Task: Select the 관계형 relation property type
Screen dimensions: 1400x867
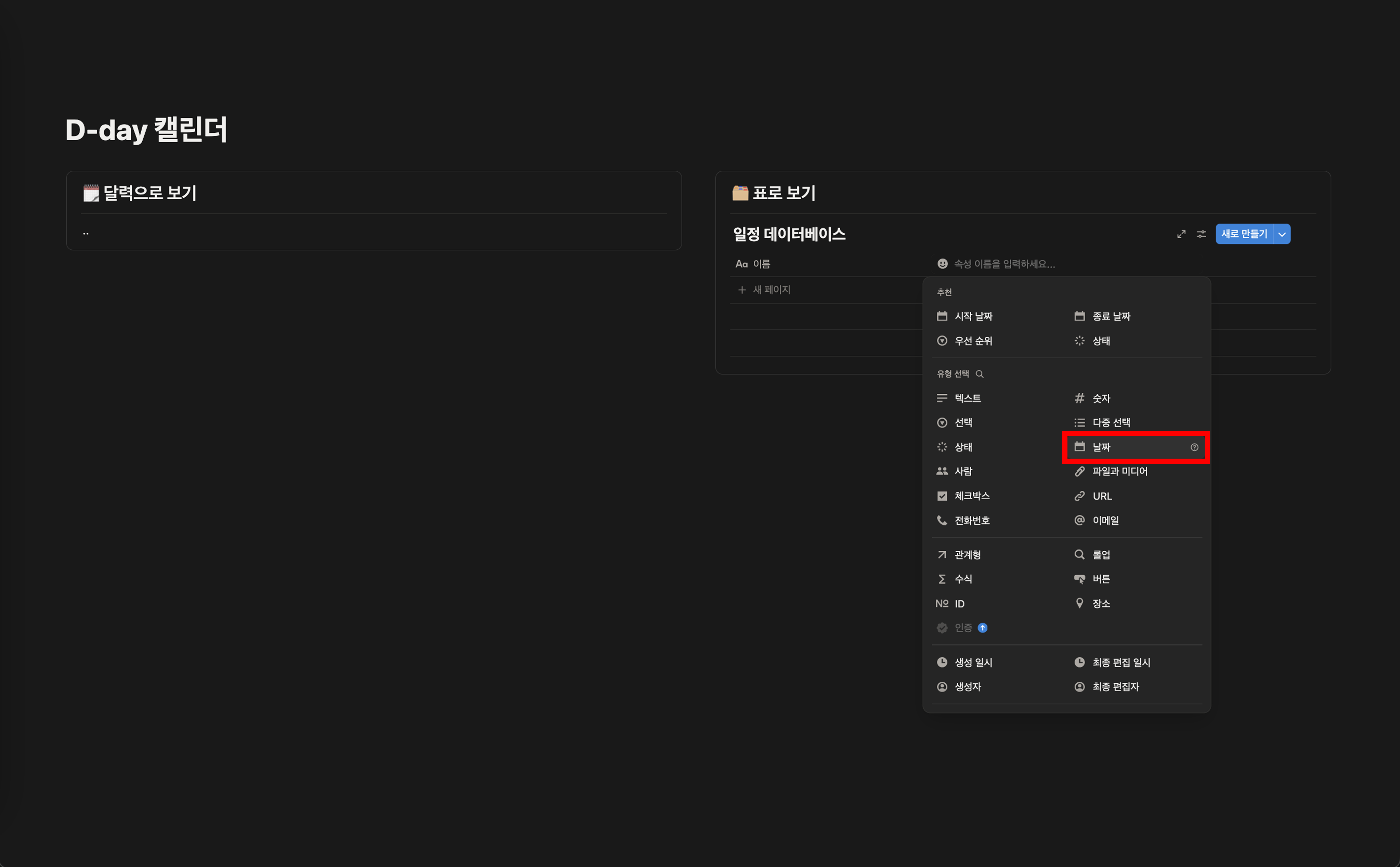Action: pyautogui.click(x=967, y=554)
